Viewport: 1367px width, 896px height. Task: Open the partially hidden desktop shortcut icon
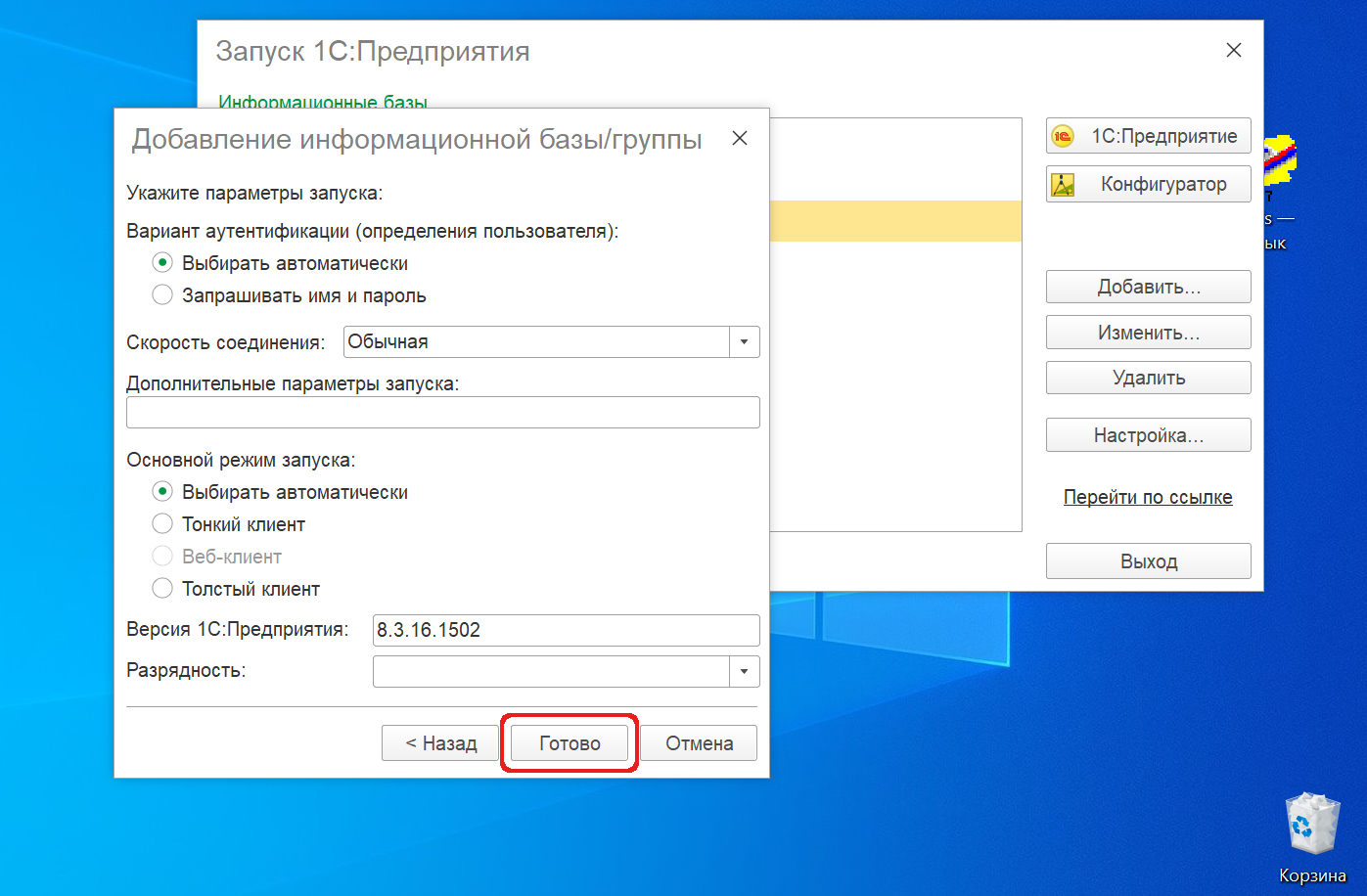click(1280, 160)
